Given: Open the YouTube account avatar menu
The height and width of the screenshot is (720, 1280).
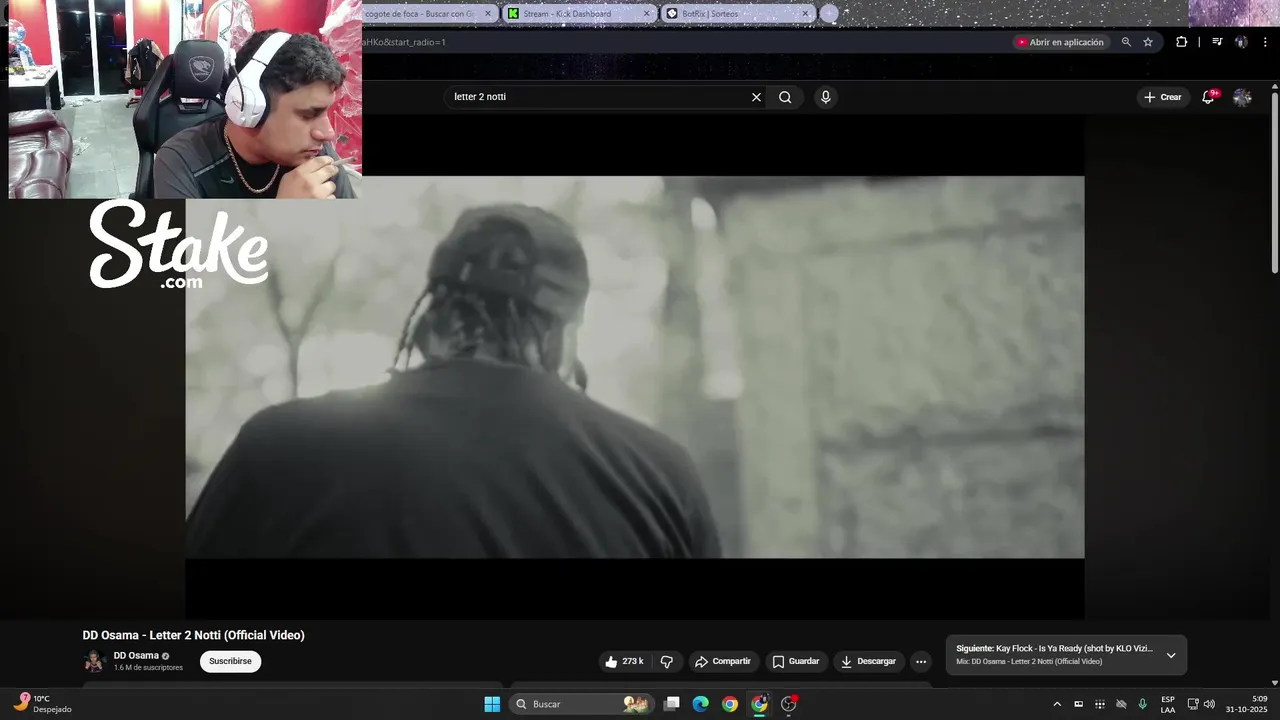Looking at the screenshot, I should pyautogui.click(x=1242, y=97).
